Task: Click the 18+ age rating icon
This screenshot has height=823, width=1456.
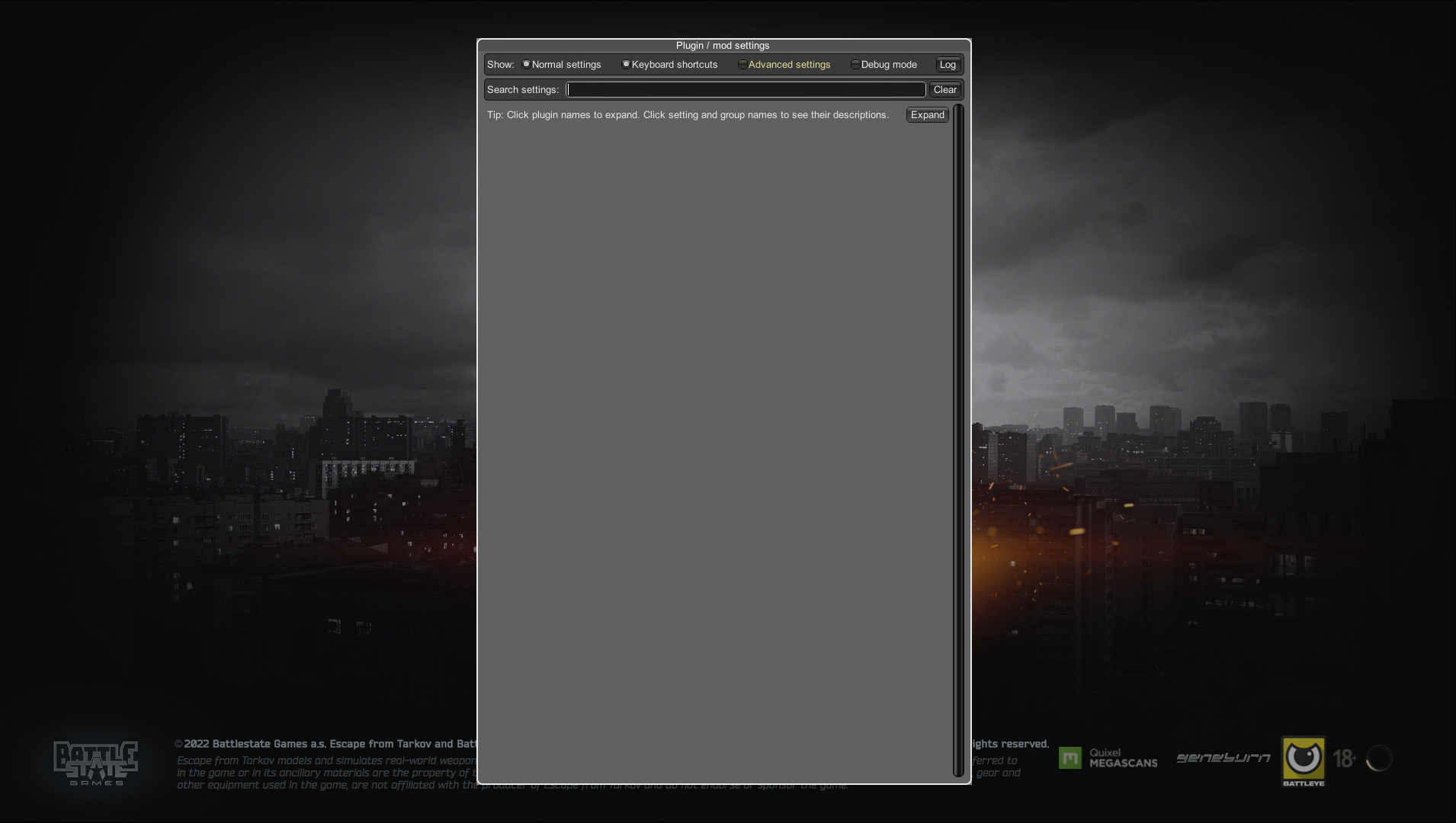Action: click(1344, 758)
